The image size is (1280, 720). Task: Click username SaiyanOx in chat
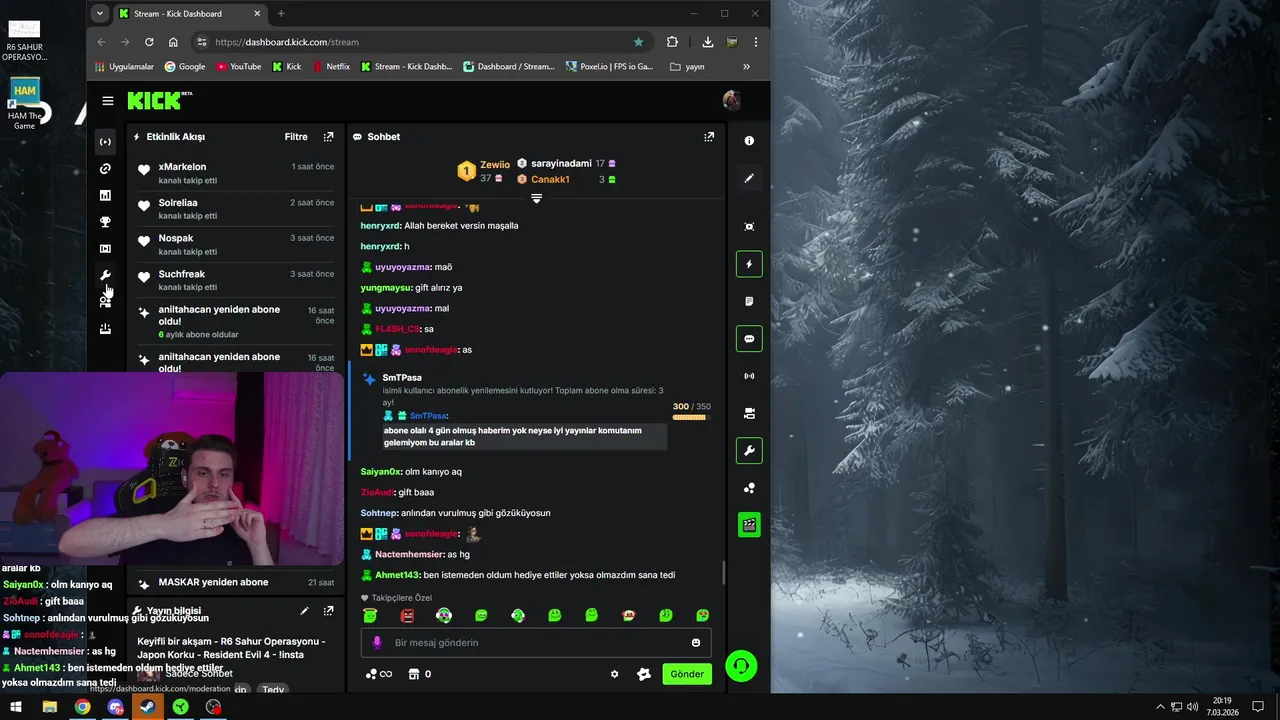(380, 471)
